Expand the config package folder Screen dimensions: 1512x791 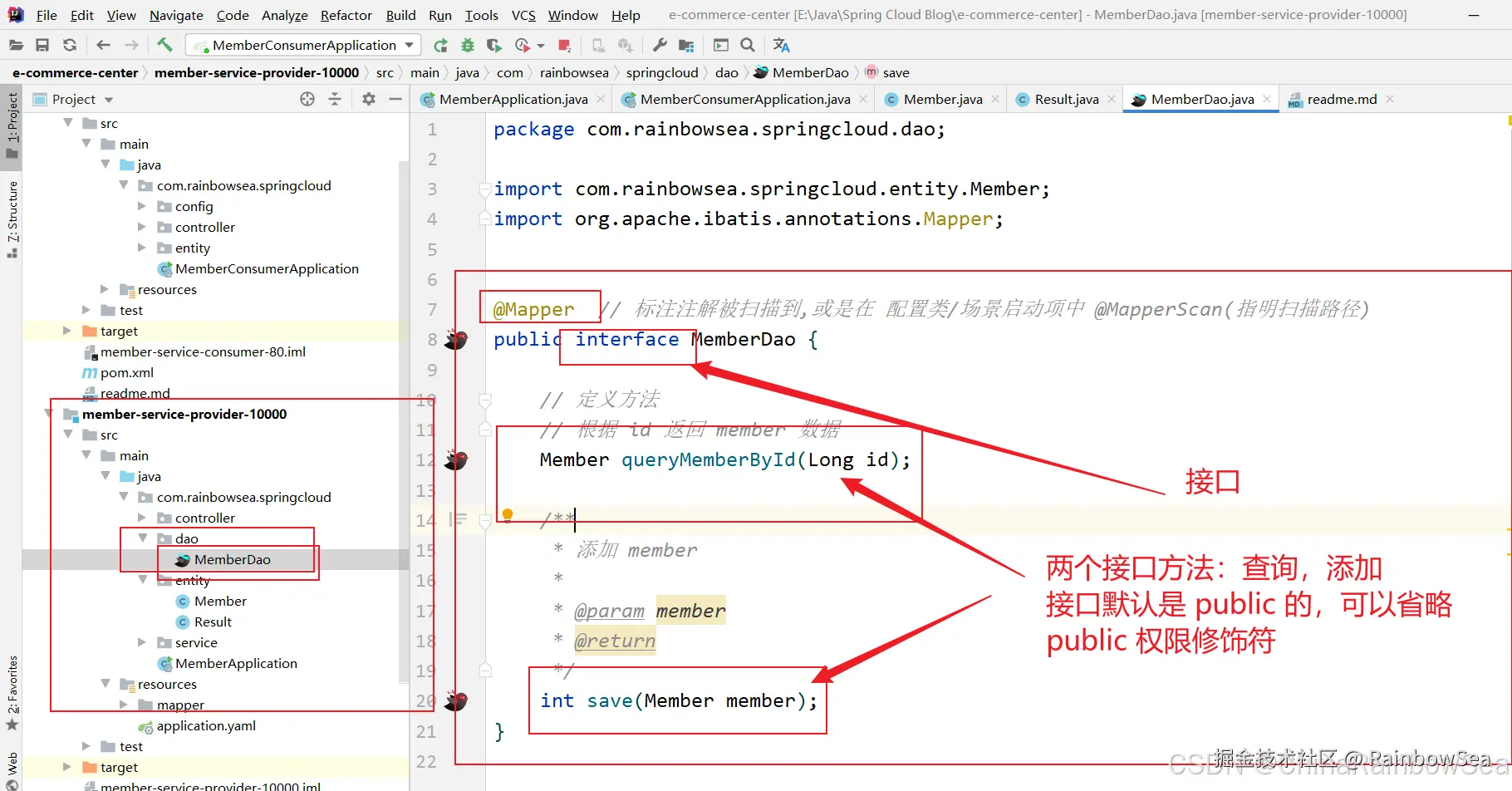[142, 206]
